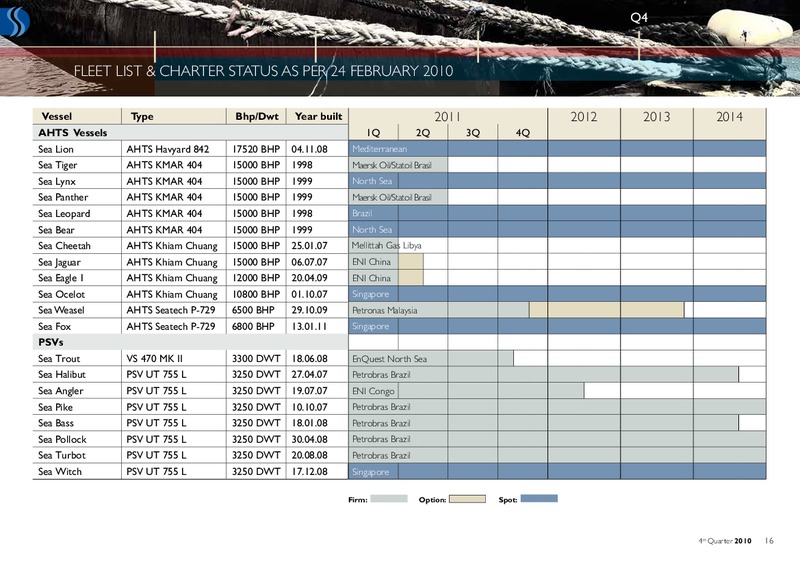Click the 'EnQuest North Sea' charter bar
This screenshot has height=566, width=800.
click(x=431, y=358)
